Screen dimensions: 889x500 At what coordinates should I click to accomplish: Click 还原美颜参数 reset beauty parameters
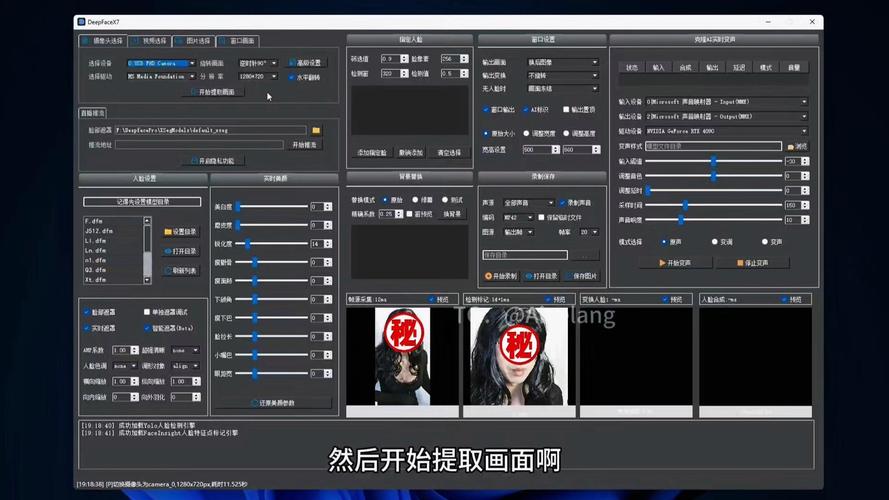click(x=273, y=403)
